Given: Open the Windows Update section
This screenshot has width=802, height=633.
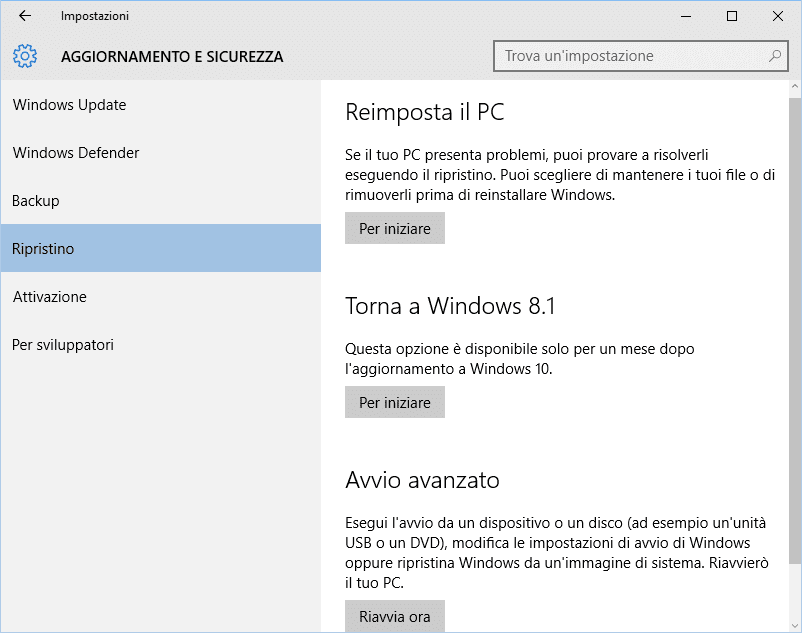Looking at the screenshot, I should [69, 105].
